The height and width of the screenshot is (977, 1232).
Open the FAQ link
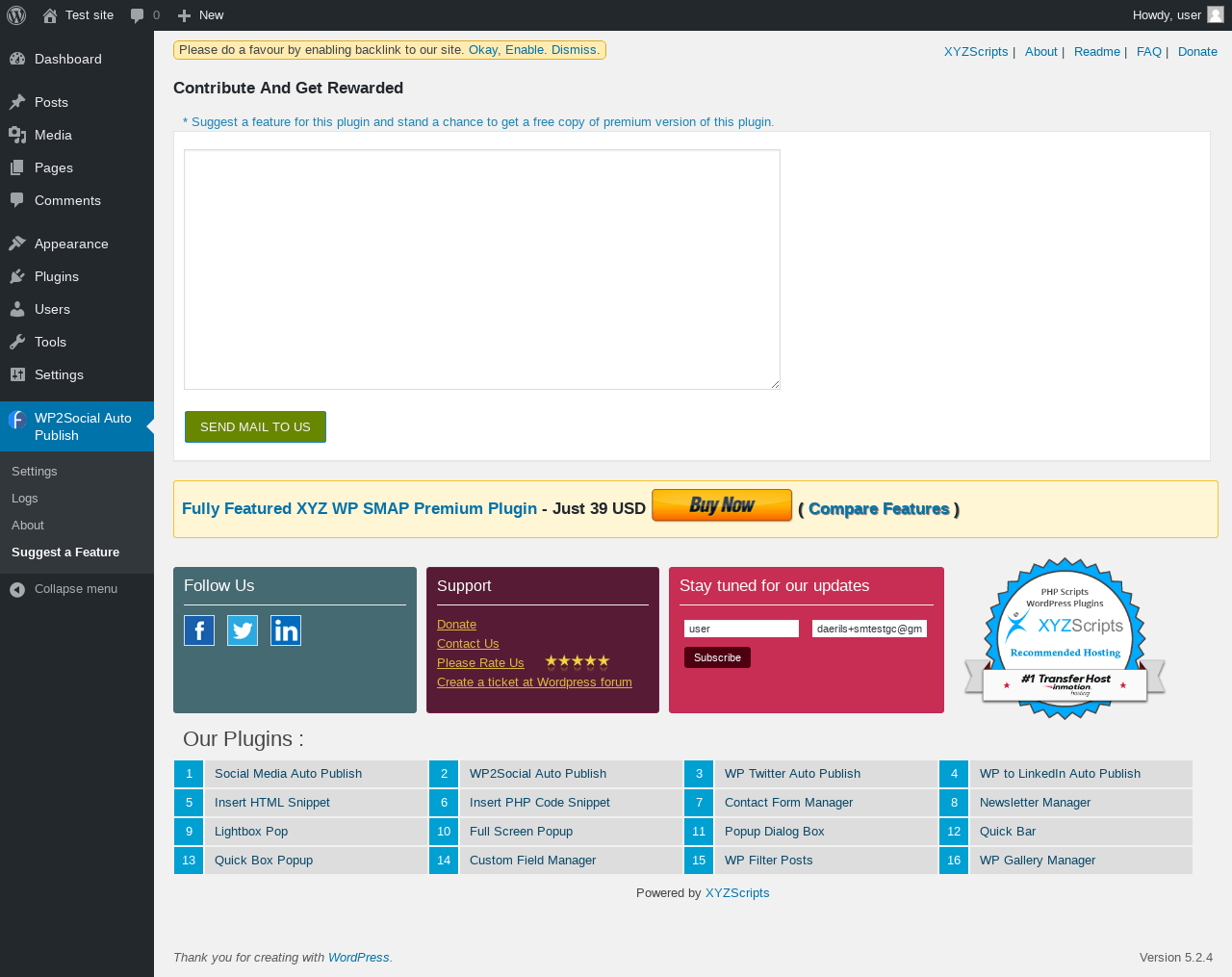[1149, 52]
